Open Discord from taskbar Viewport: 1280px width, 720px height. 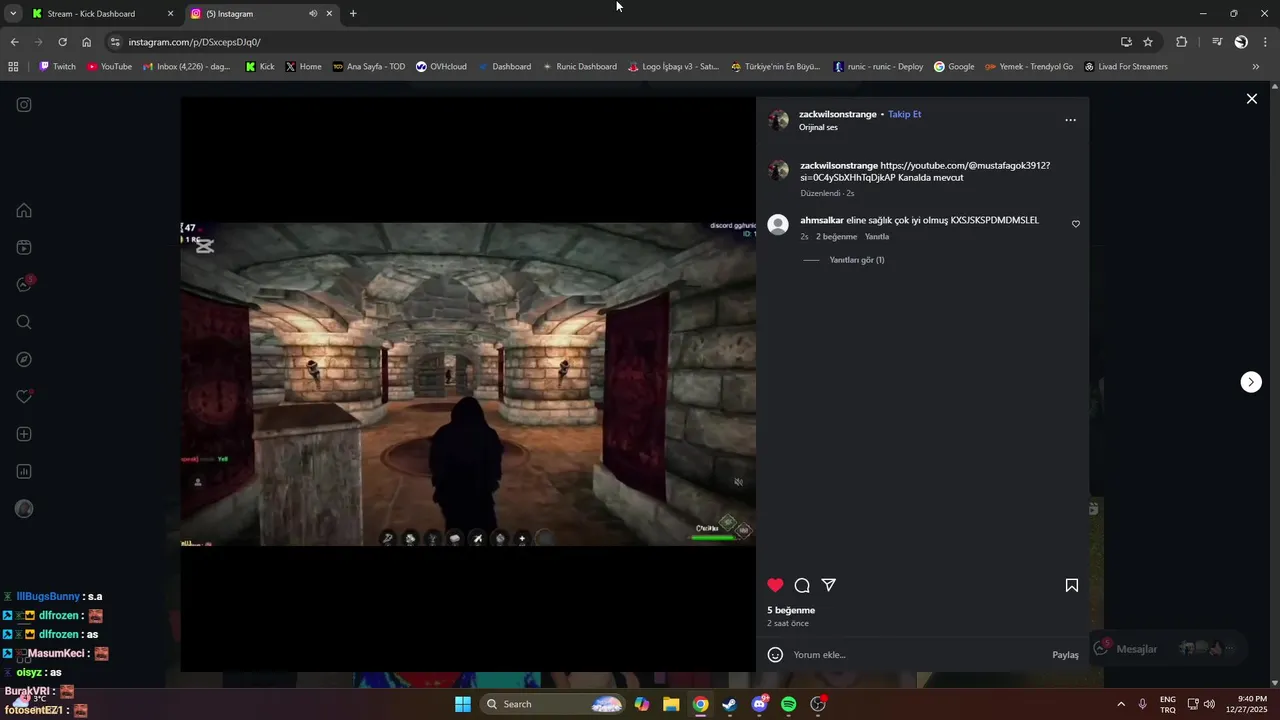[x=759, y=704]
